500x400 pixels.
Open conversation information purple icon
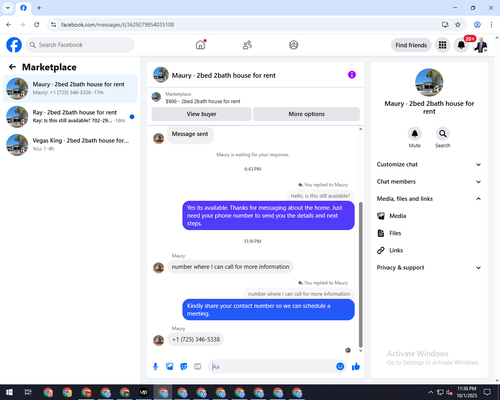point(352,75)
